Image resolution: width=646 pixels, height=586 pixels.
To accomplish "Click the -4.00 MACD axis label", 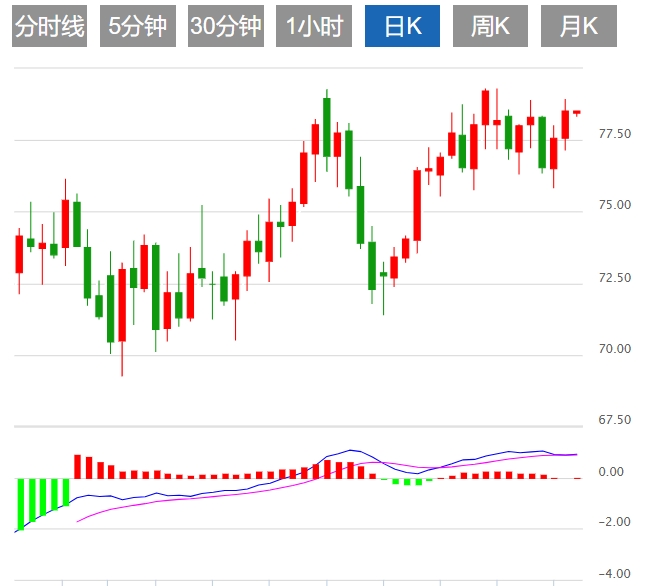I will [615, 573].
